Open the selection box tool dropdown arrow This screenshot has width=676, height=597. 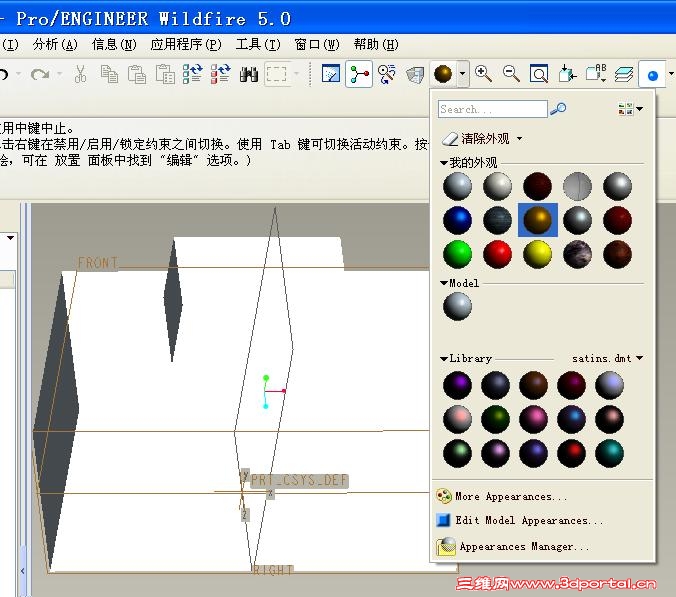(x=296, y=74)
